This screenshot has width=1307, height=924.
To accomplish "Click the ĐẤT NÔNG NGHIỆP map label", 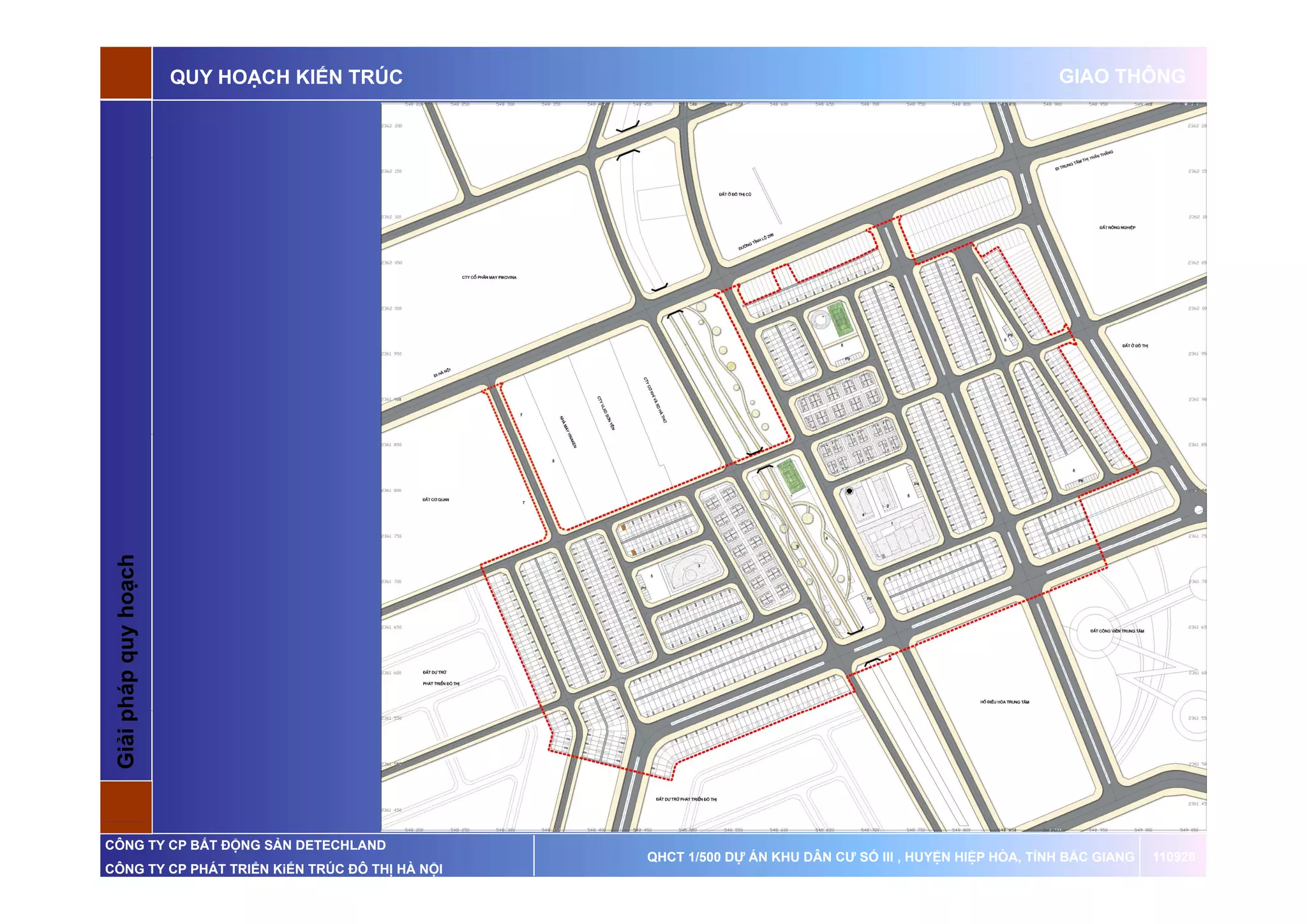I will (1117, 228).
